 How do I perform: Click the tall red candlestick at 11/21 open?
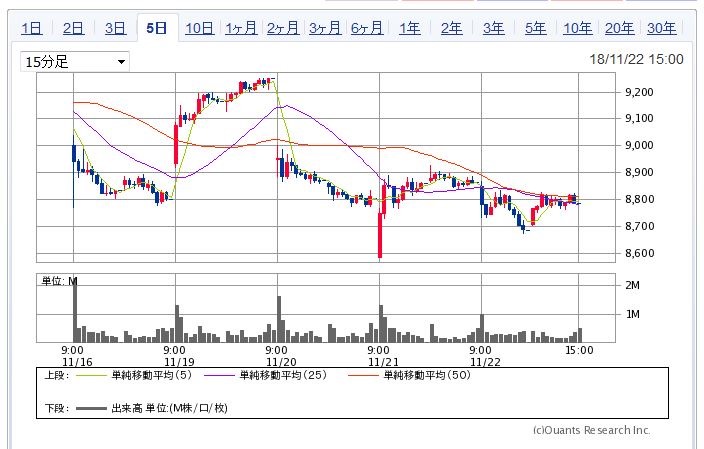pyautogui.click(x=380, y=235)
